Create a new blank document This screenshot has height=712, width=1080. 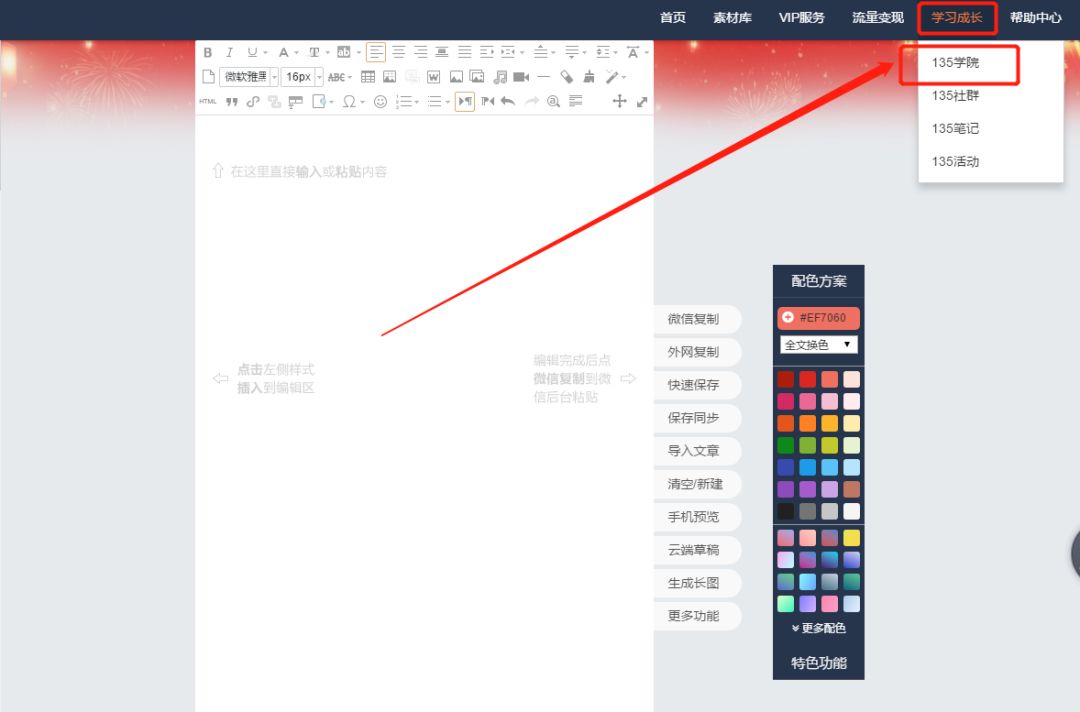click(209, 77)
